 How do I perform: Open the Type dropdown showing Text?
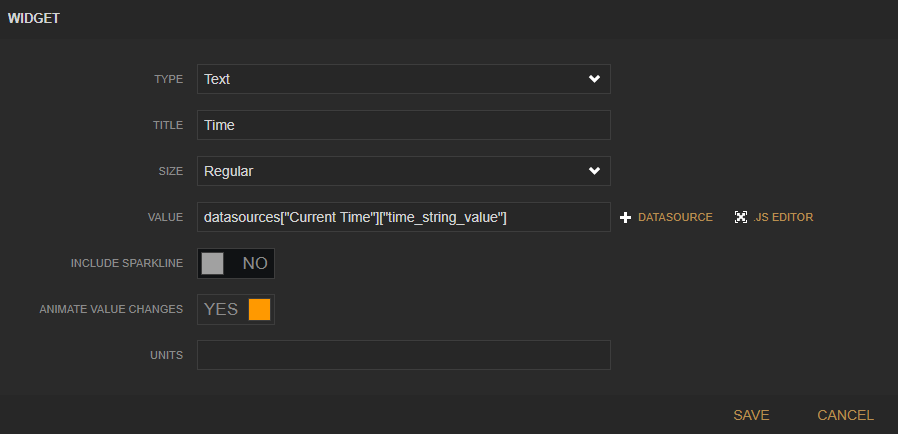click(403, 79)
